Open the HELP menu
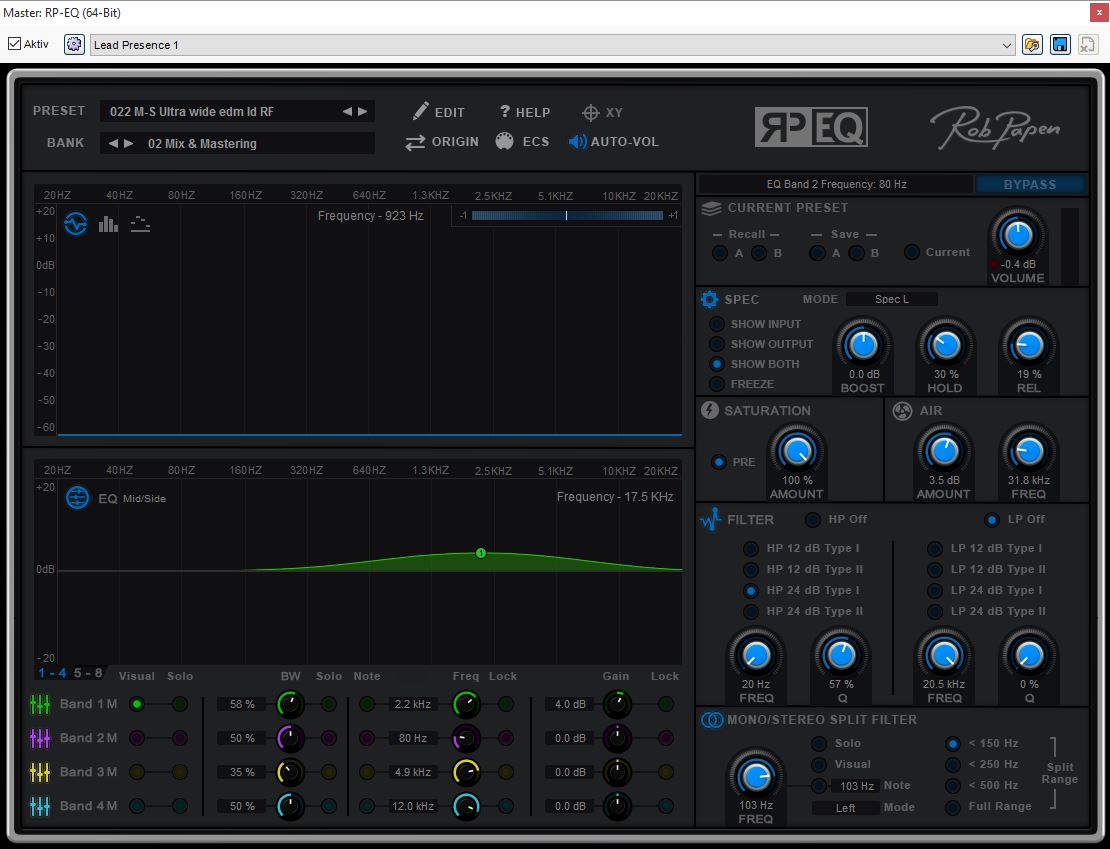Screen dimensions: 1110x849 point(525,112)
